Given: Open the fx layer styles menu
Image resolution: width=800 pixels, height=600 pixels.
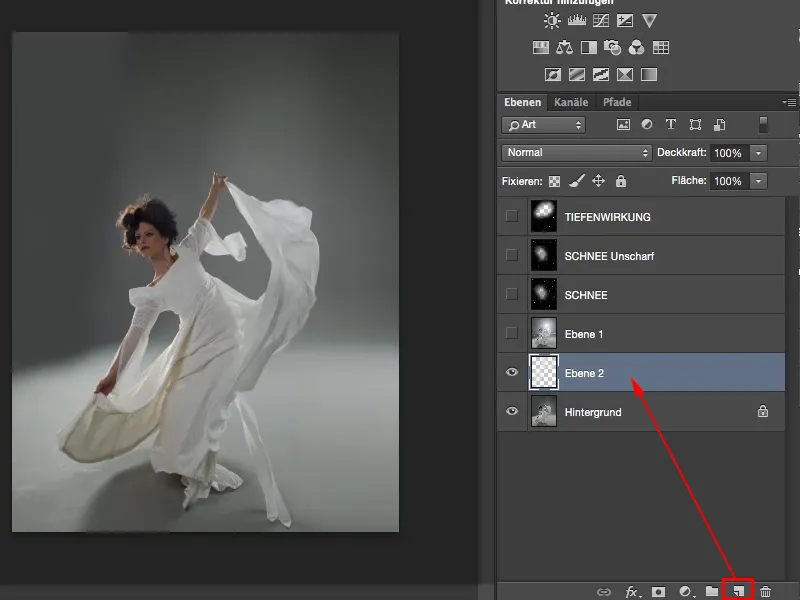Looking at the screenshot, I should point(632,592).
